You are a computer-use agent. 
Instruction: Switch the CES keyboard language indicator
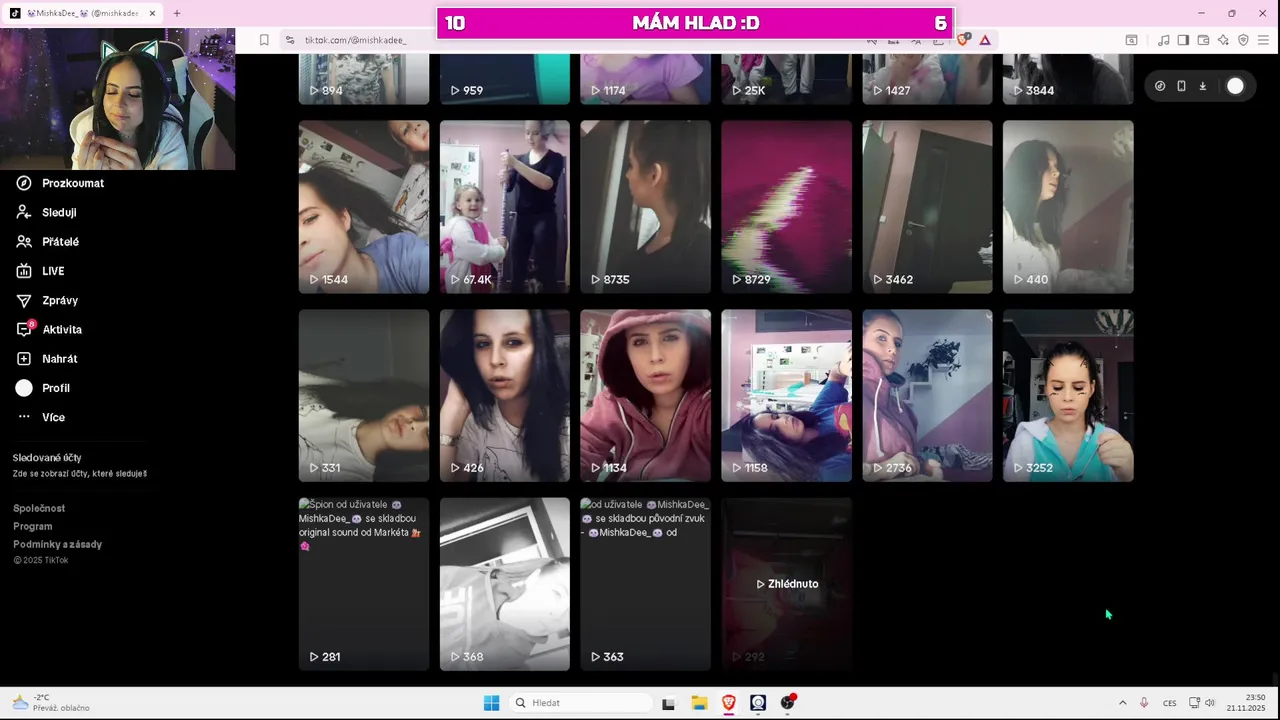1169,703
